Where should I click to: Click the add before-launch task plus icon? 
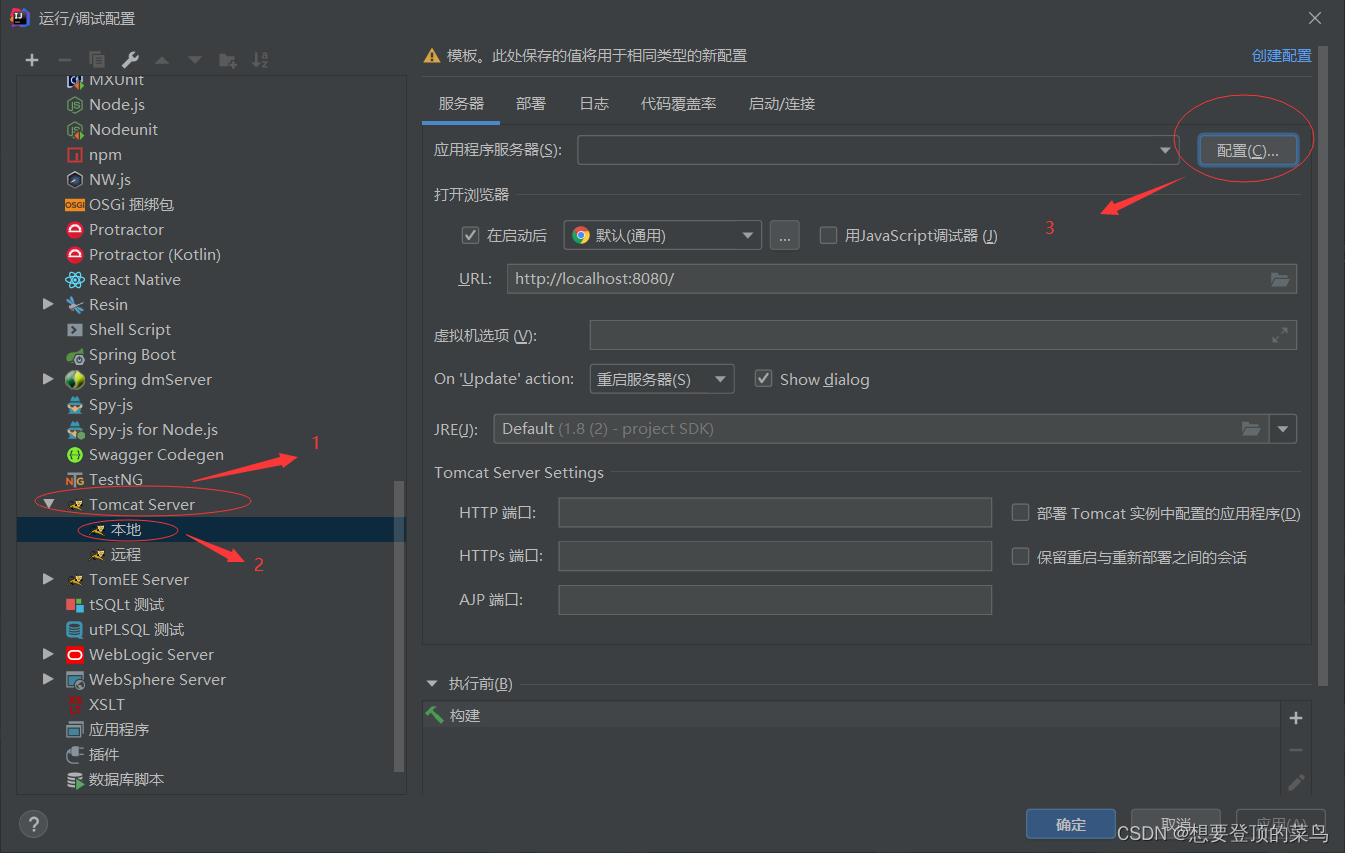pyautogui.click(x=1296, y=718)
